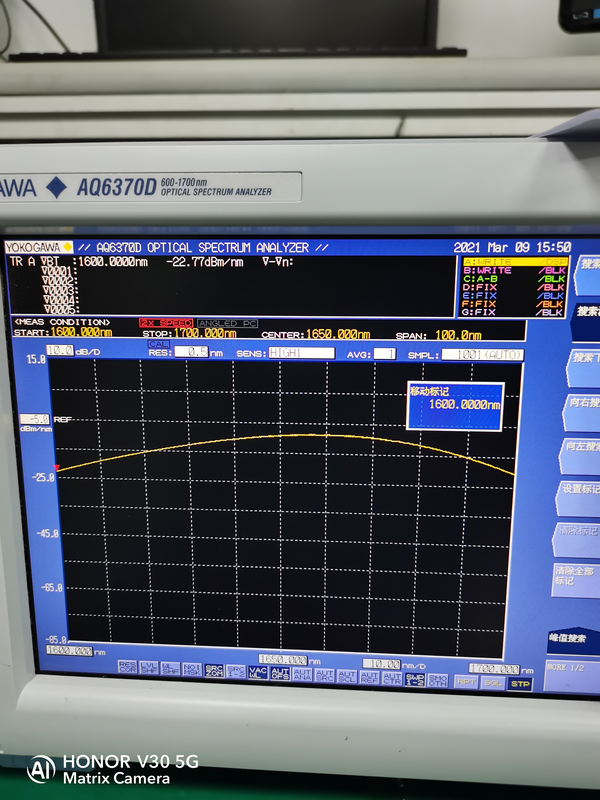
Task: Click the red marker triangle on trace
Action: tap(57, 467)
